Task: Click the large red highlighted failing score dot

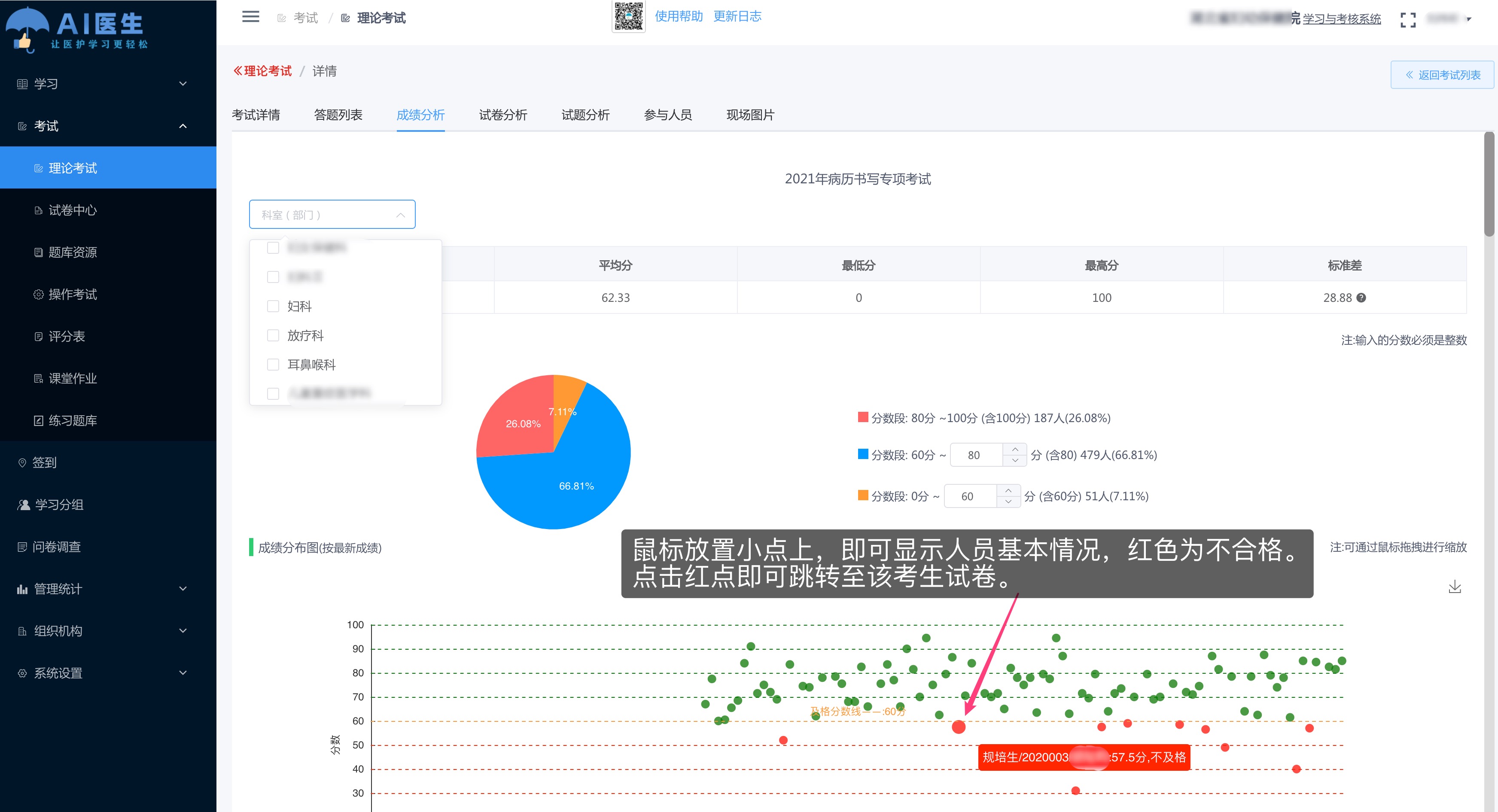Action: click(958, 727)
